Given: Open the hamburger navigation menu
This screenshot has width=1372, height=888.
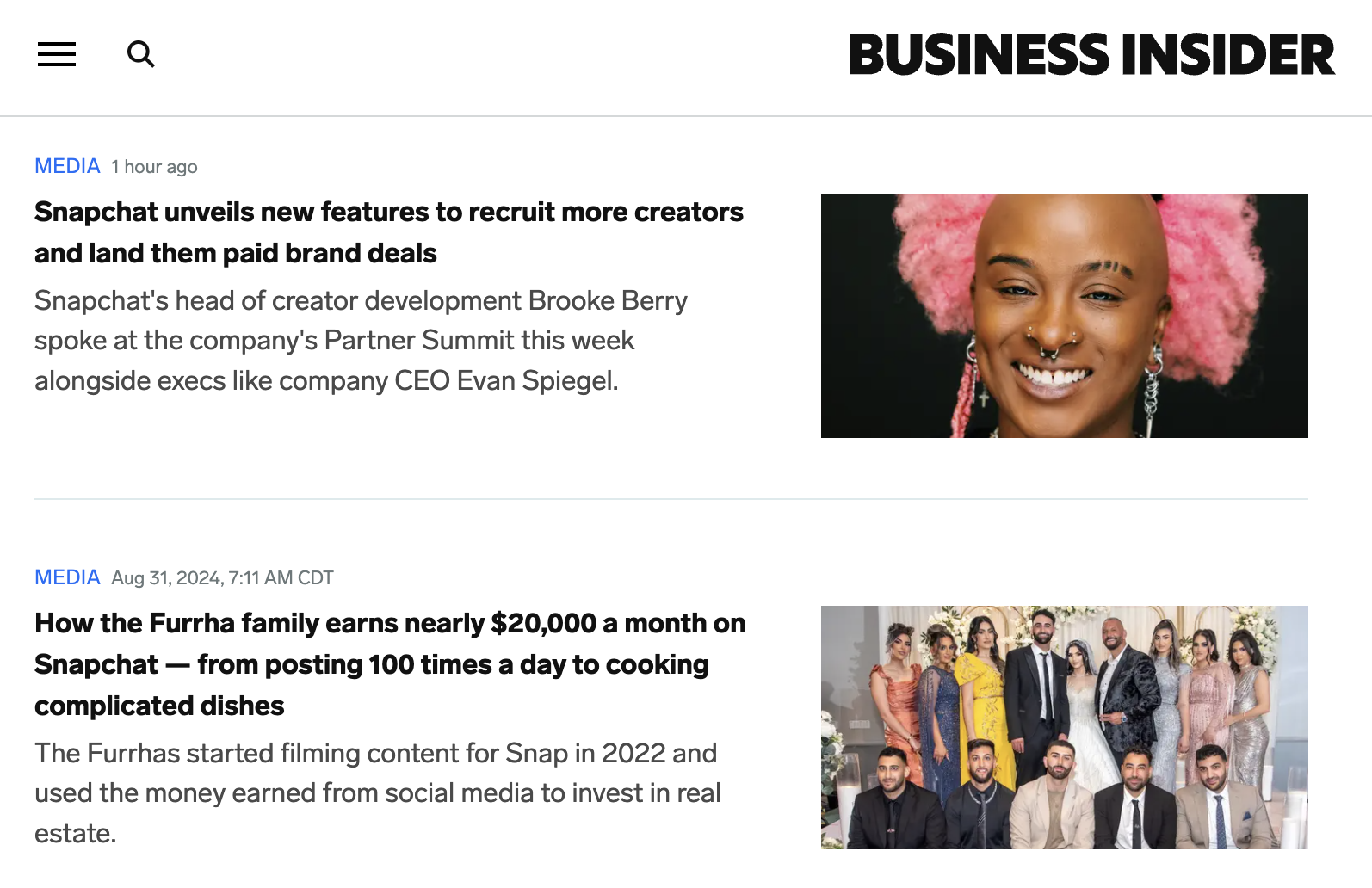Looking at the screenshot, I should coord(56,54).
